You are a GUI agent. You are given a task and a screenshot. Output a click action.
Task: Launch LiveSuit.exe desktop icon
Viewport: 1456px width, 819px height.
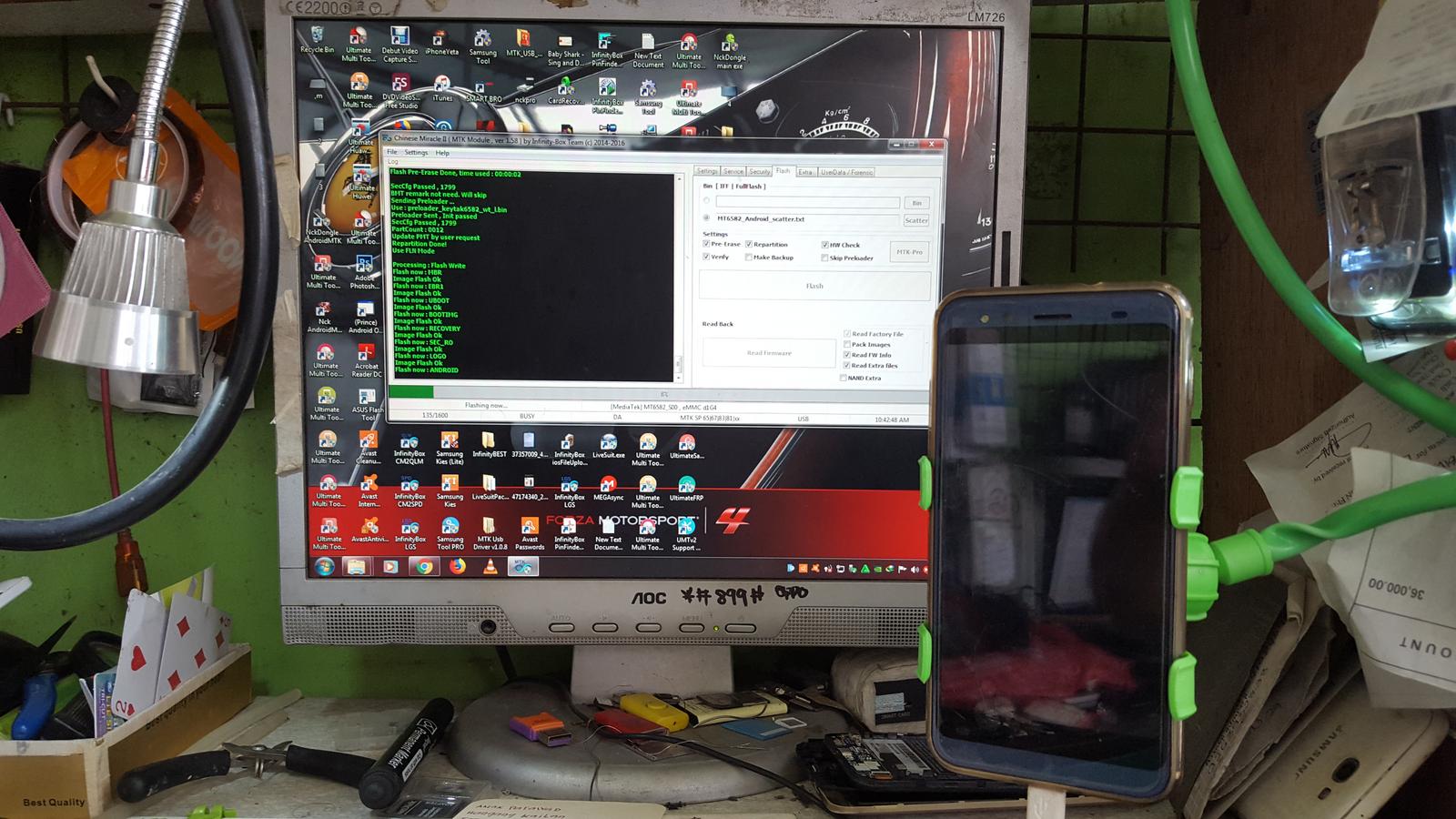(609, 446)
